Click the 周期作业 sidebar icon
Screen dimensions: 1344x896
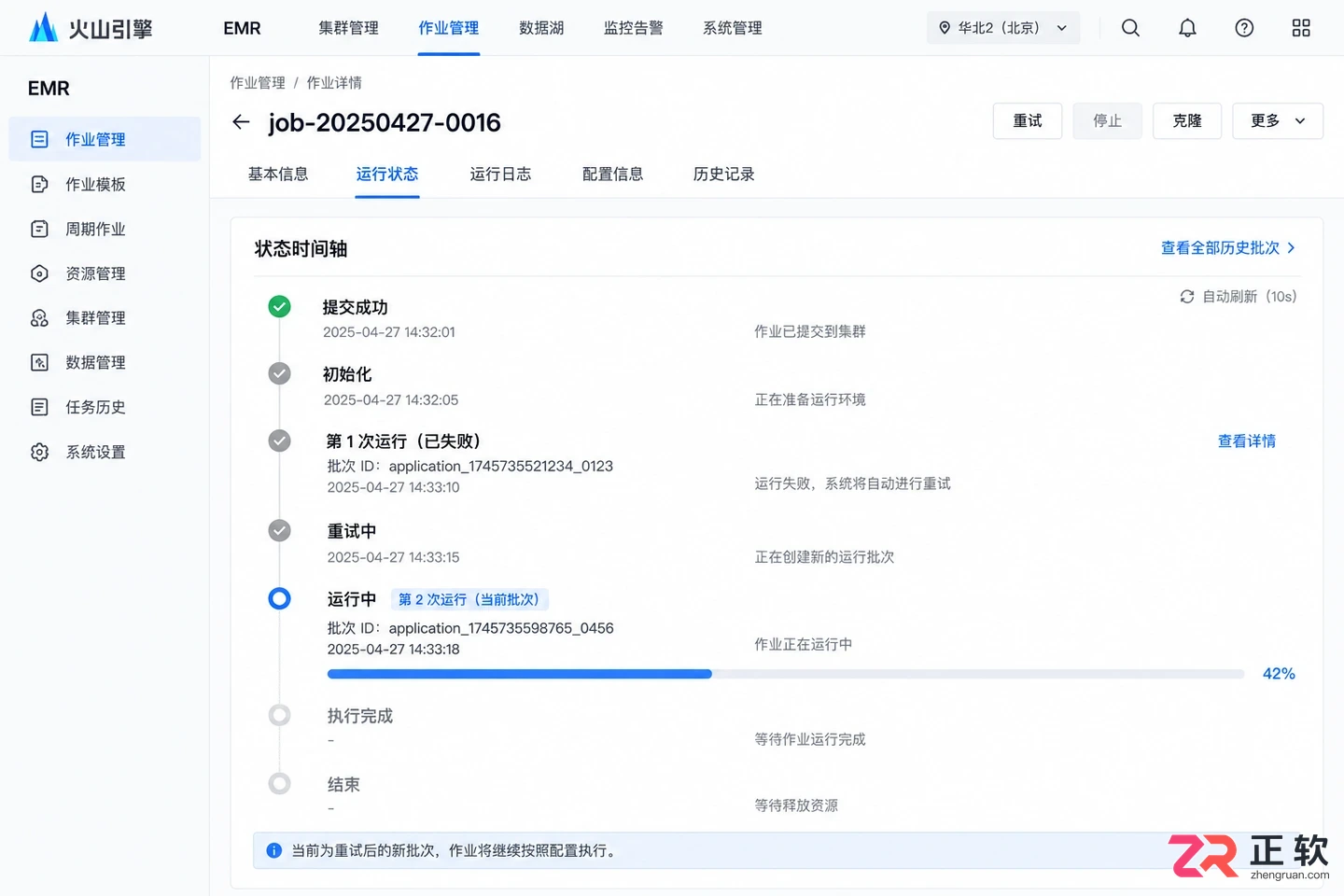tap(39, 229)
